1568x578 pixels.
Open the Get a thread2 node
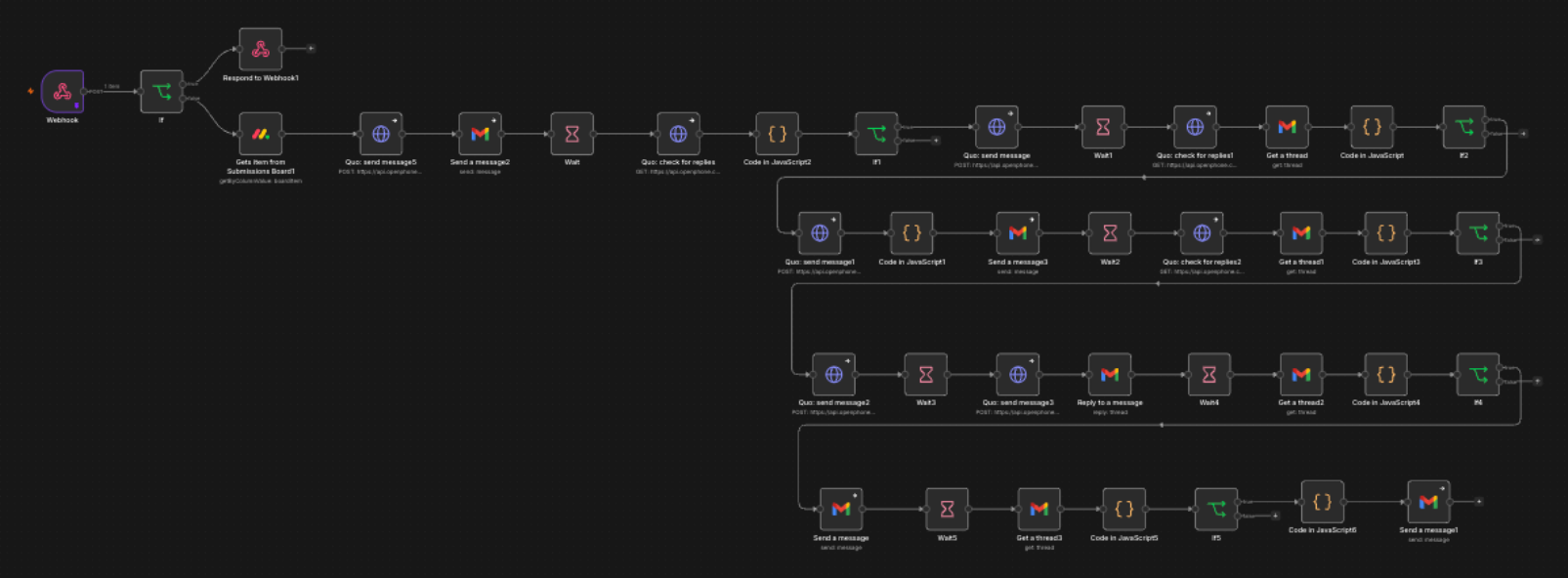1301,375
